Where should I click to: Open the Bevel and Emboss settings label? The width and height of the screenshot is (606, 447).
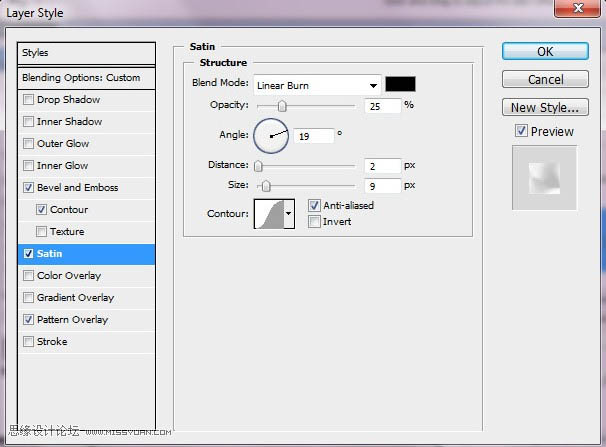78,188
